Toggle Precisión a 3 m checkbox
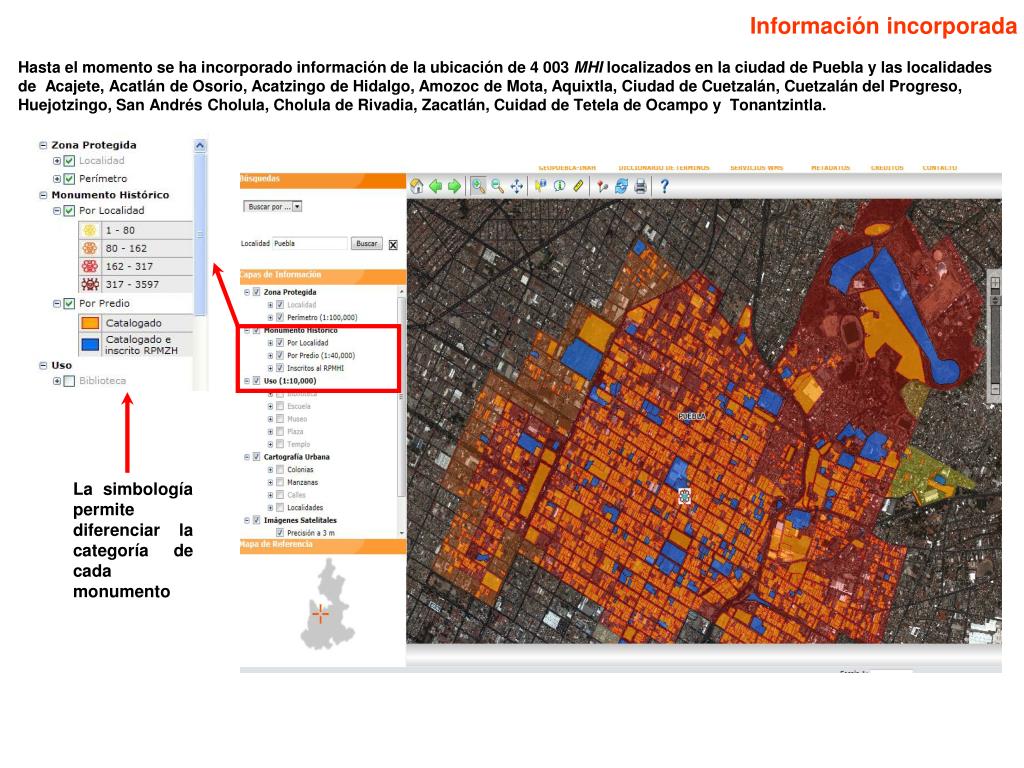The height and width of the screenshot is (768, 1024). 280,533
